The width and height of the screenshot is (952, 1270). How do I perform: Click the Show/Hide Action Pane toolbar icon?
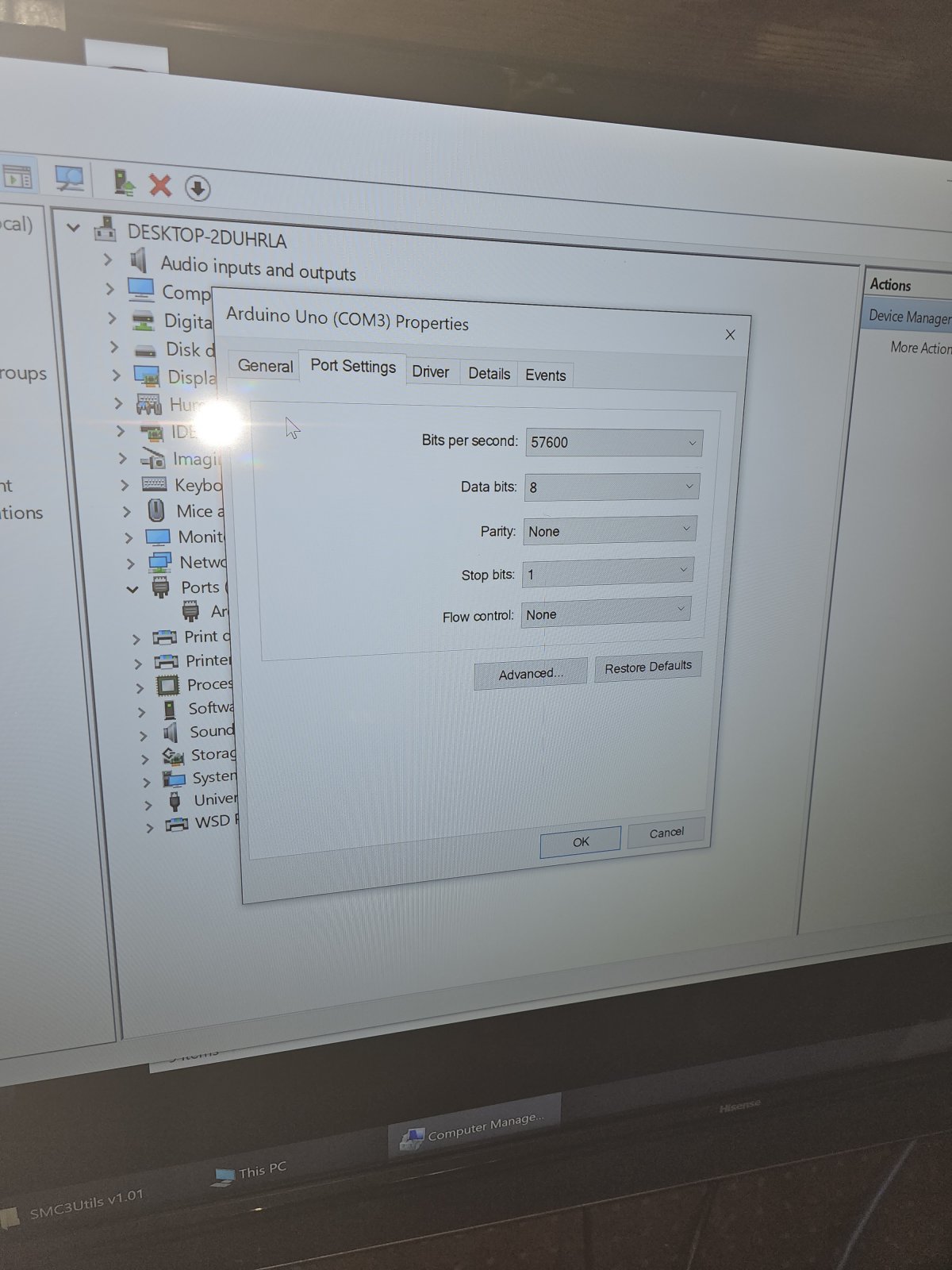tap(17, 177)
